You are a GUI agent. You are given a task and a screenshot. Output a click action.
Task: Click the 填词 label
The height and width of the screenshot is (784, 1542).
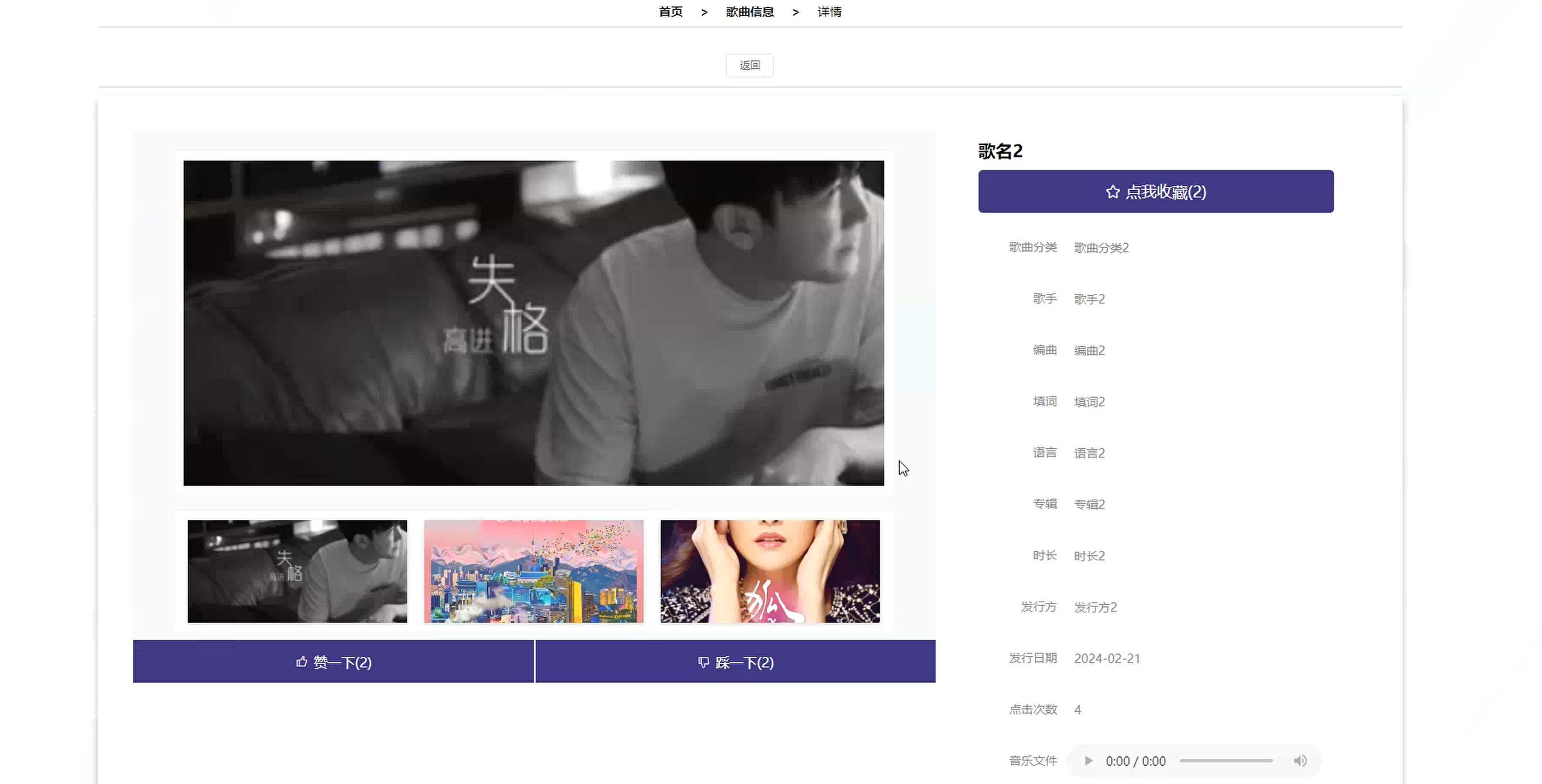pos(1045,401)
